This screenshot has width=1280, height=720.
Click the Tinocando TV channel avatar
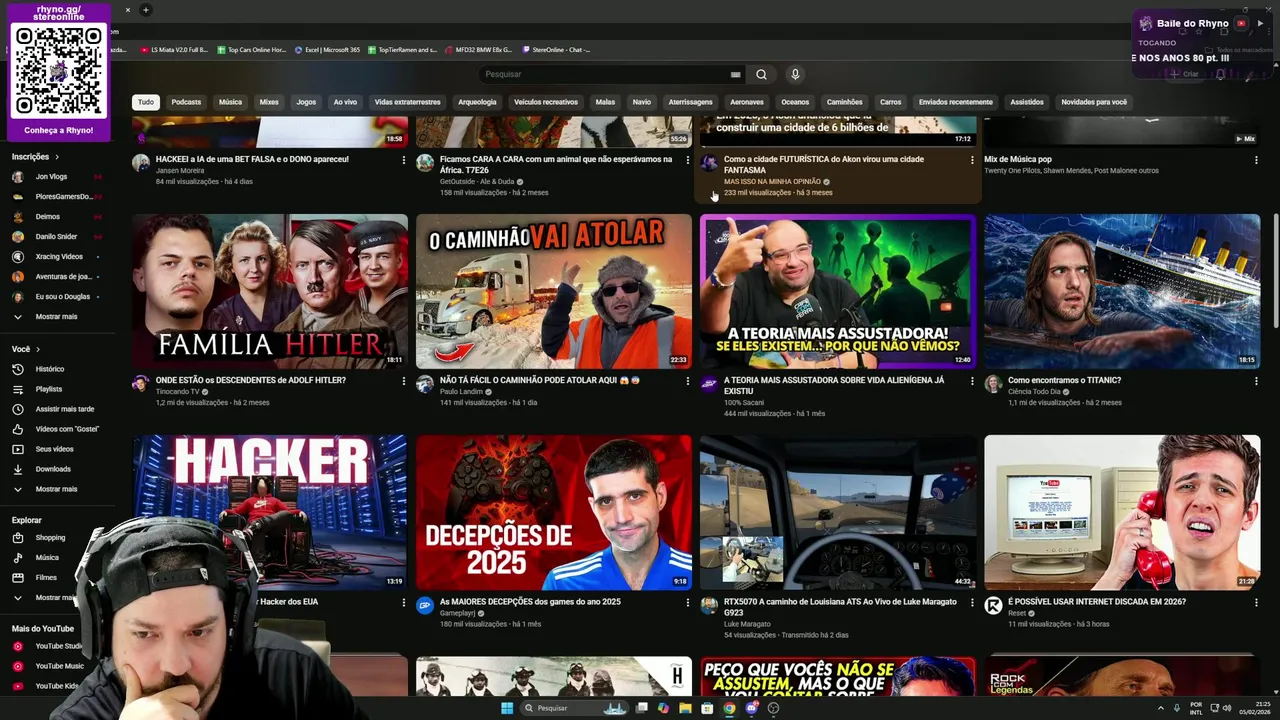pos(141,384)
